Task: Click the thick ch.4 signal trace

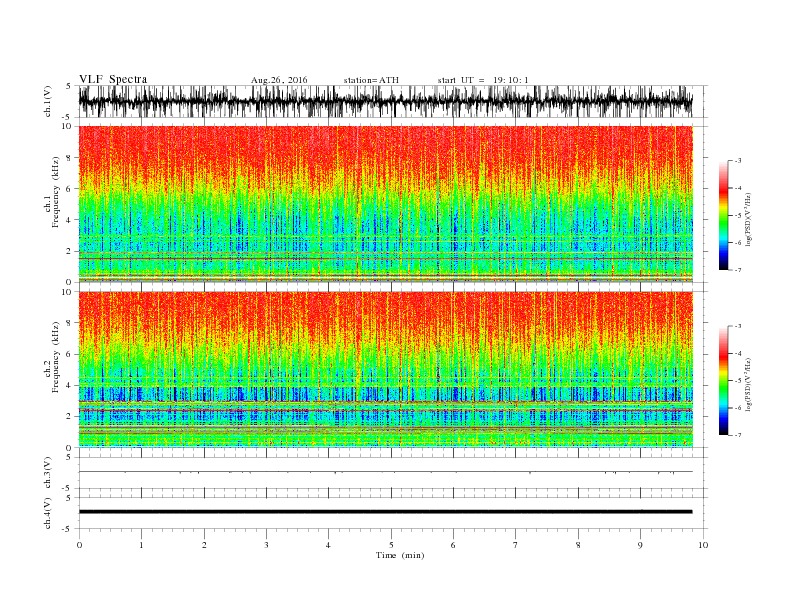Action: [385, 512]
